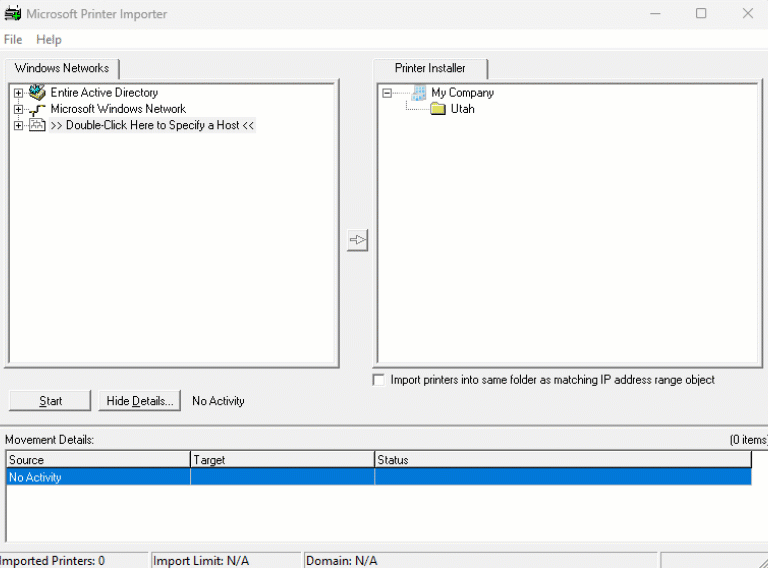Select the Utah folder label

(462, 109)
